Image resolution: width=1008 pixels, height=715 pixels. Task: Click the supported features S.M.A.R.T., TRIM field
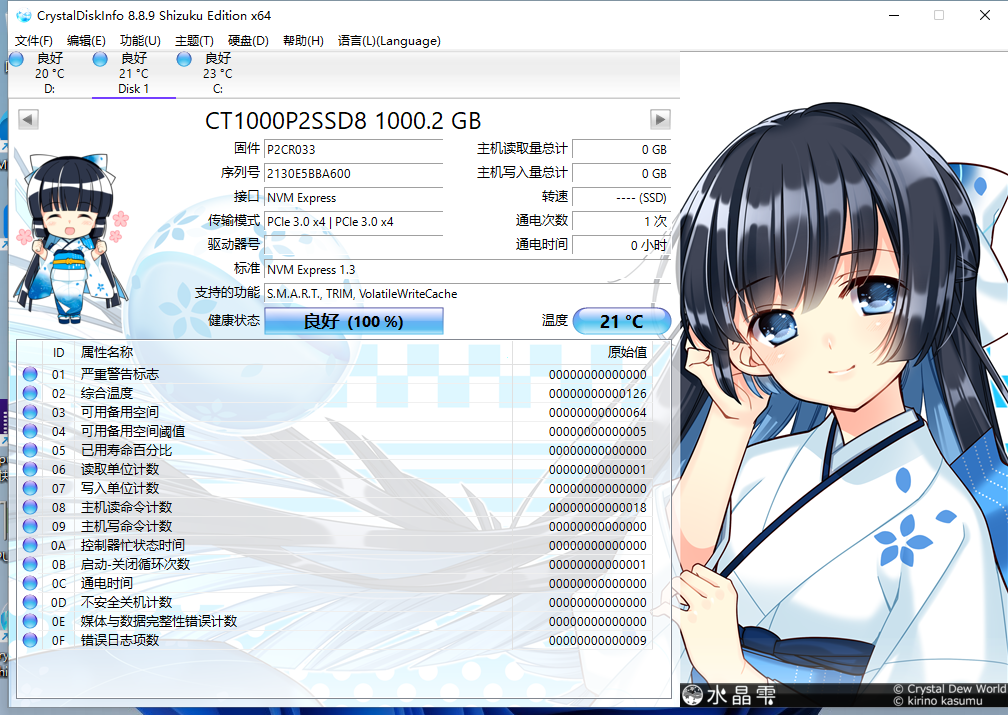[467, 294]
